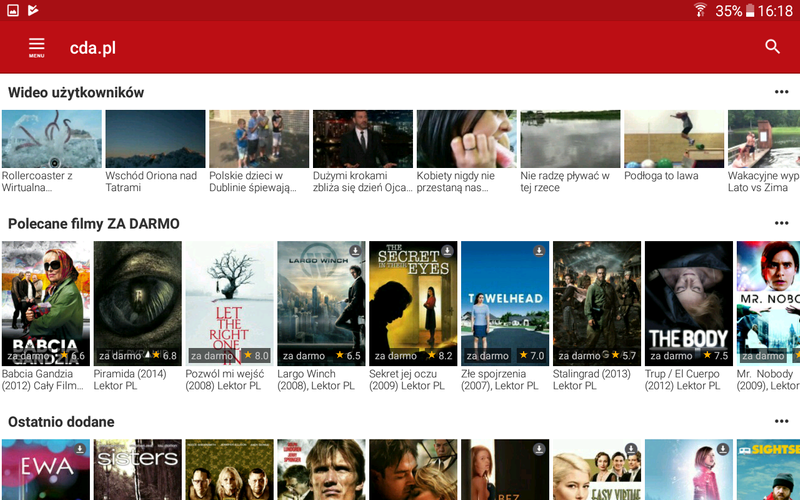Click the Wideo użytkowników section heading
The image size is (800, 500).
pyautogui.click(x=76, y=92)
